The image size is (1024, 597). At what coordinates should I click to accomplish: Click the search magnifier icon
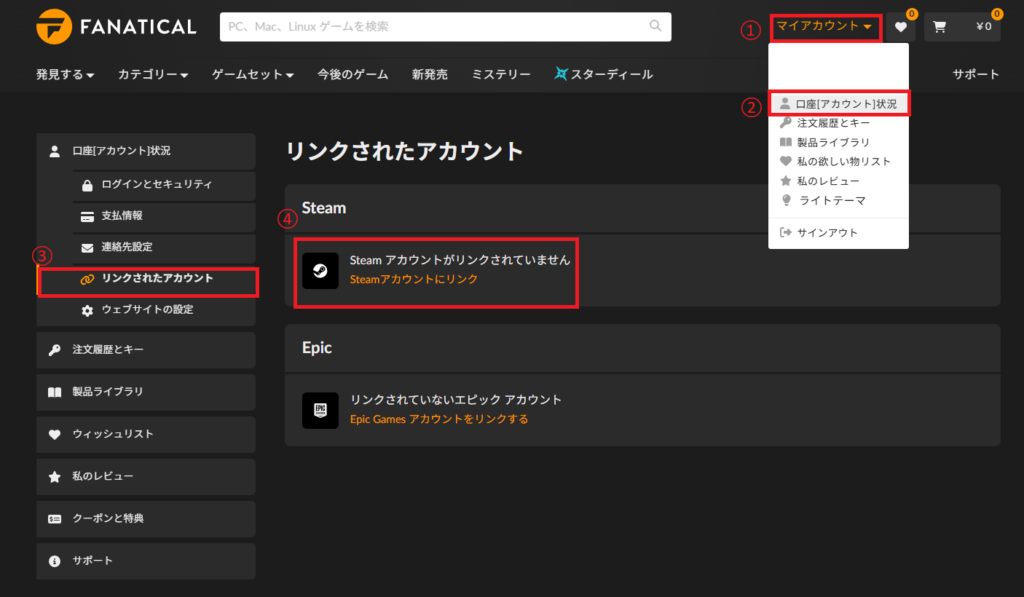point(655,25)
